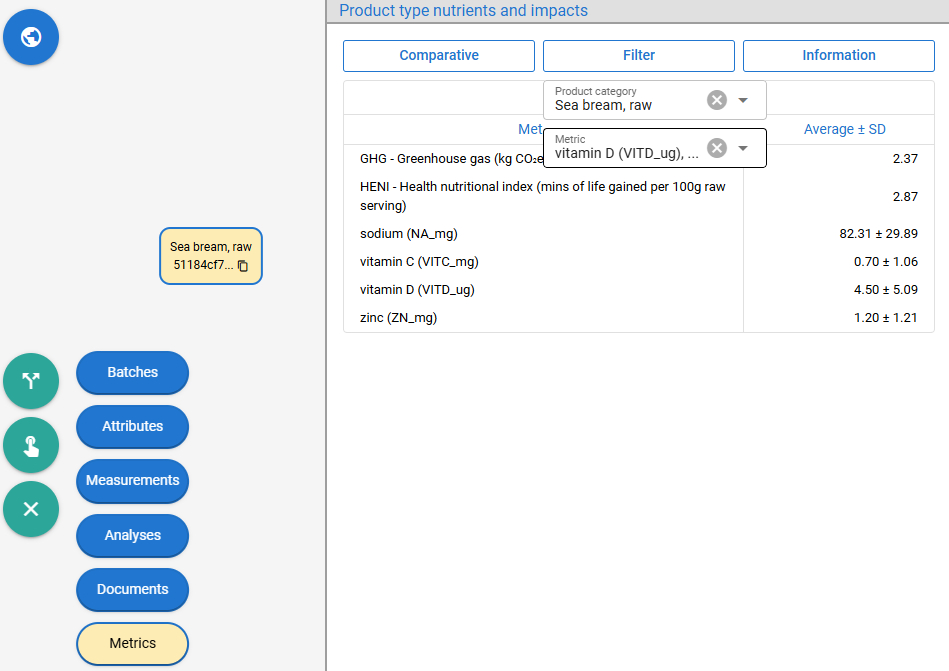This screenshot has width=949, height=671.
Task: Open the Information tab
Action: (x=839, y=56)
